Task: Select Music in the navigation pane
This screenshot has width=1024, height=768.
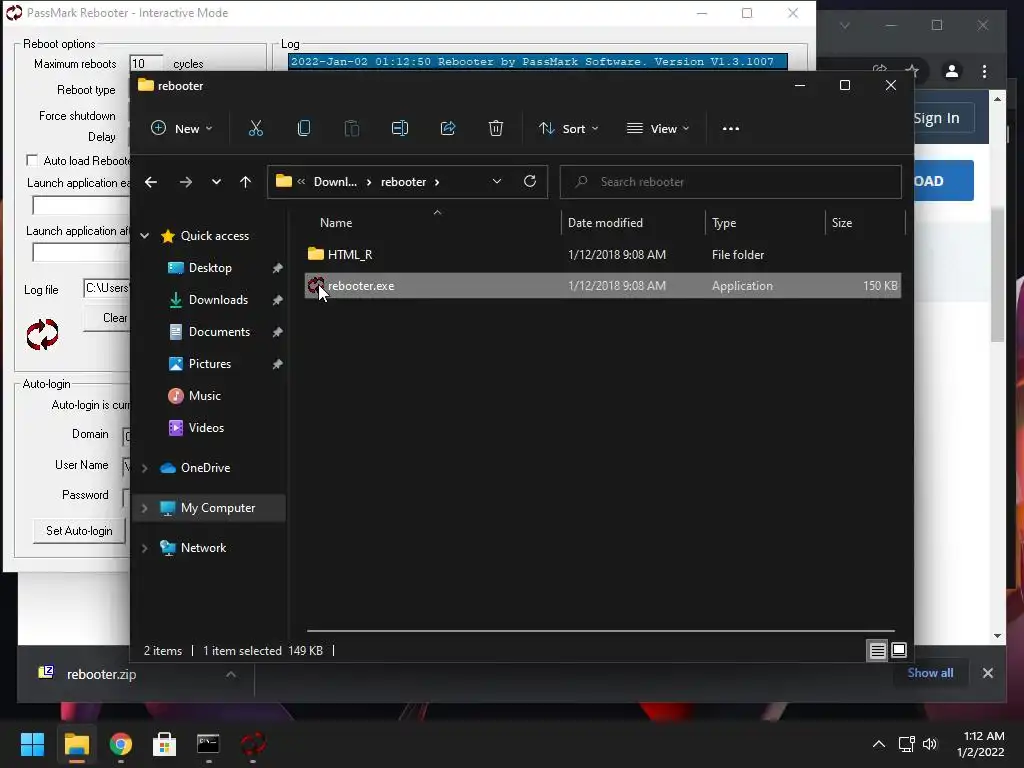Action: 204,396
